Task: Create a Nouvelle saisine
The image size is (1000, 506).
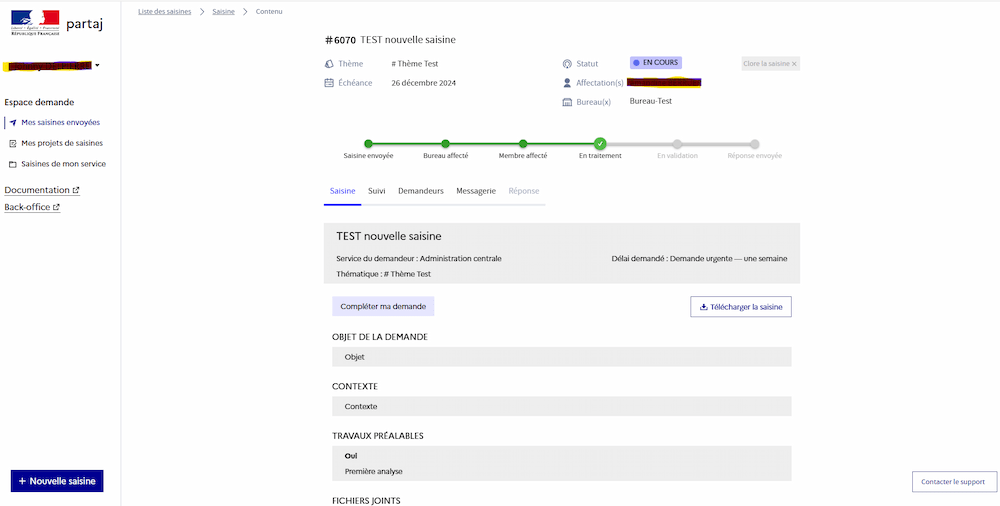Action: 57,481
